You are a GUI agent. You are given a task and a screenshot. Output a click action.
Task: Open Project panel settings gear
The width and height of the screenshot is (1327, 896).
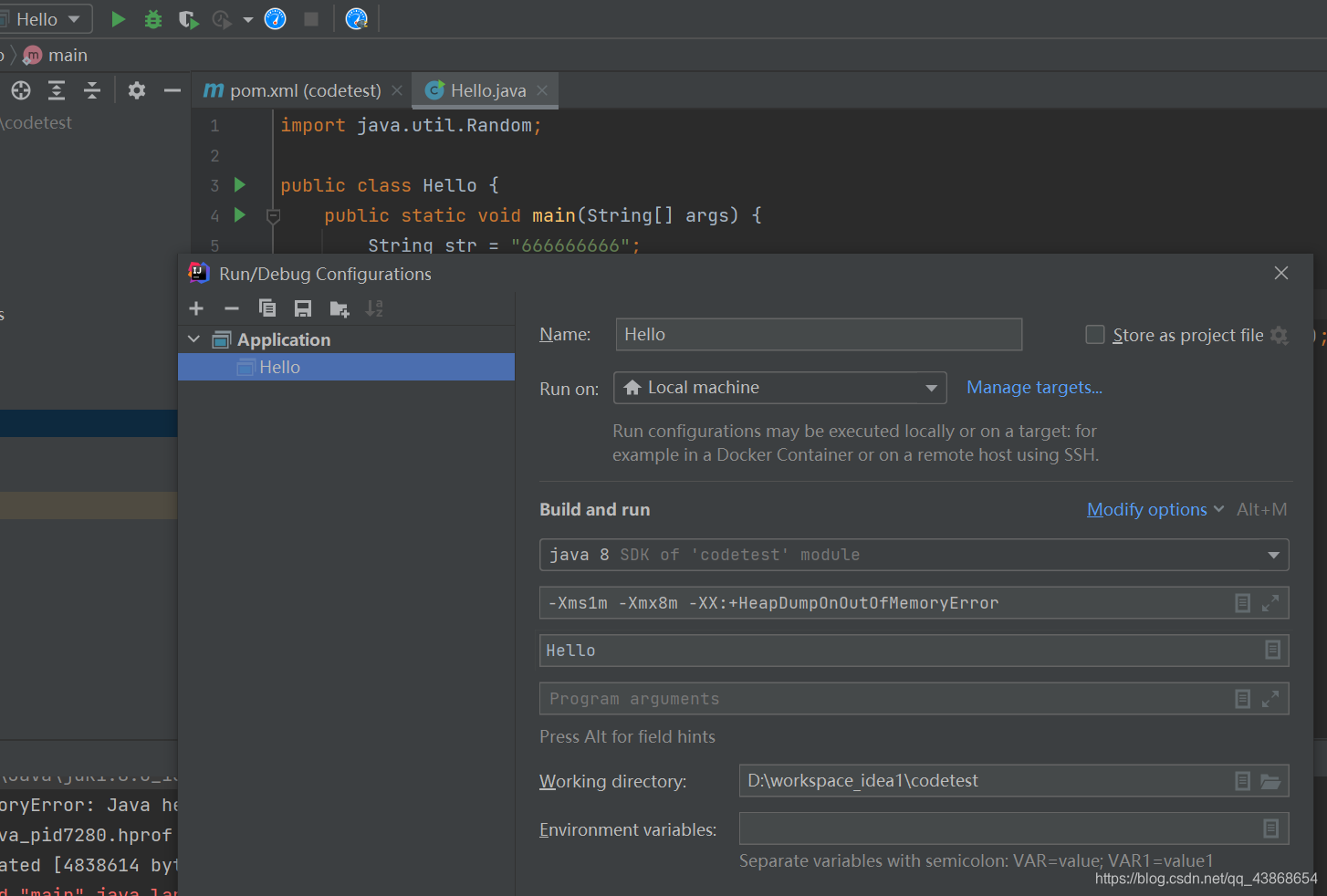tap(137, 90)
